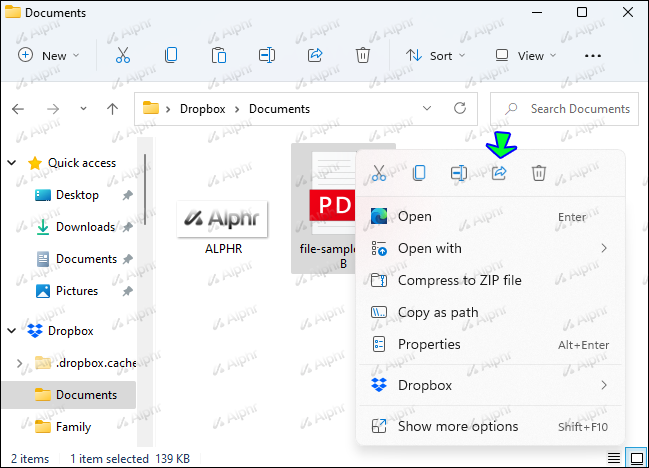Click the Rename icon in the top toolbar
The width and height of the screenshot is (649, 468).
coord(267,55)
